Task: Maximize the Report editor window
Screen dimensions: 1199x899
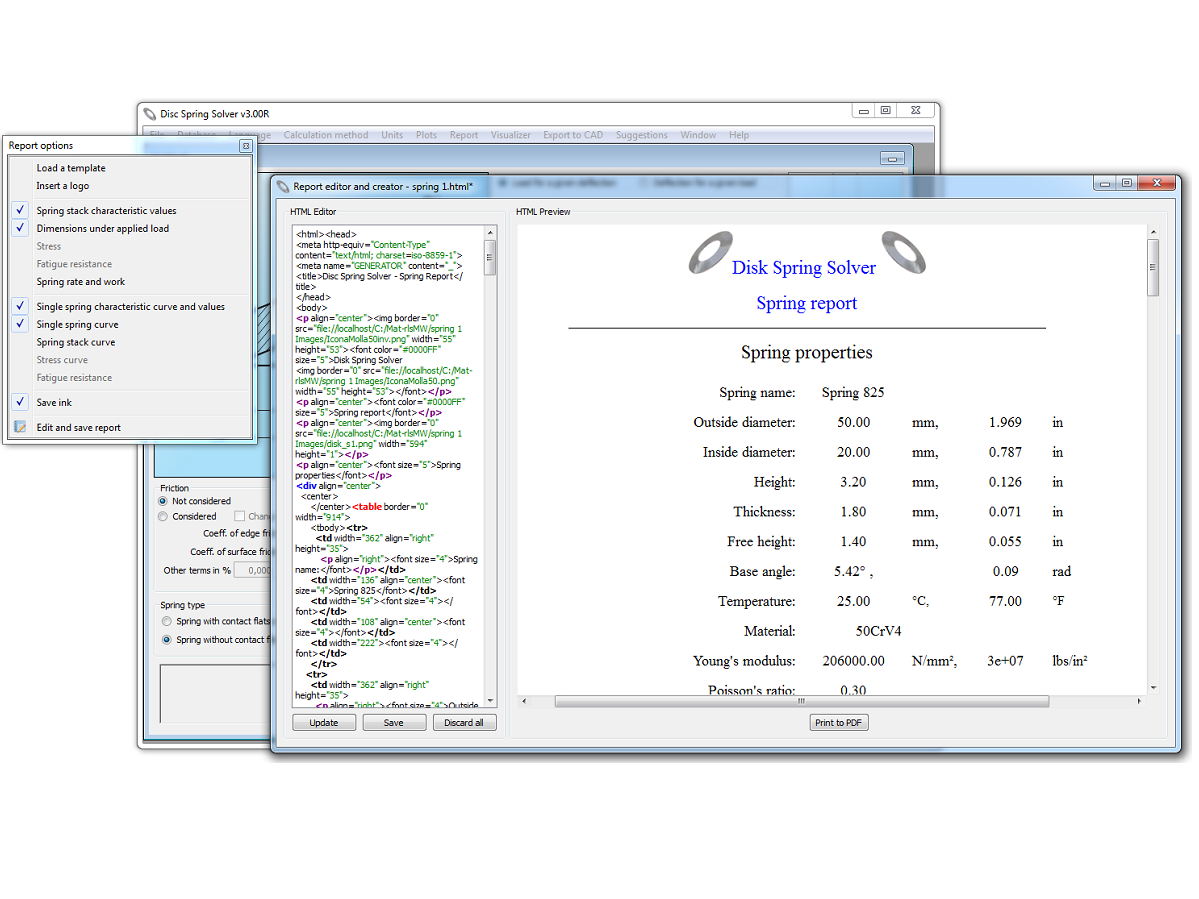Action: [x=1126, y=183]
